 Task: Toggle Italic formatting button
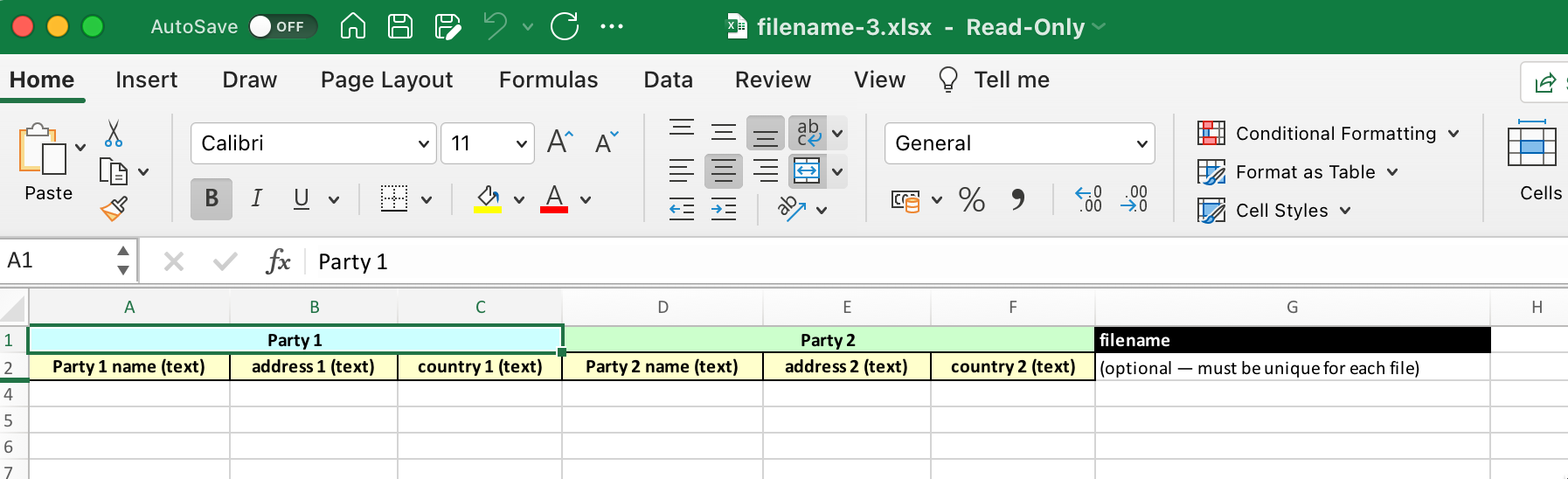257,199
